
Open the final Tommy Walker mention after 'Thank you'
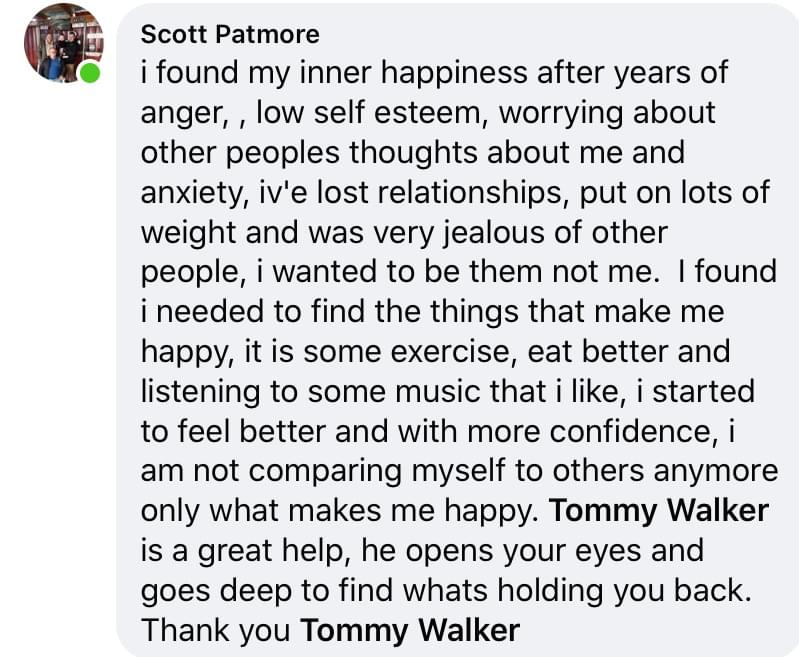point(410,630)
